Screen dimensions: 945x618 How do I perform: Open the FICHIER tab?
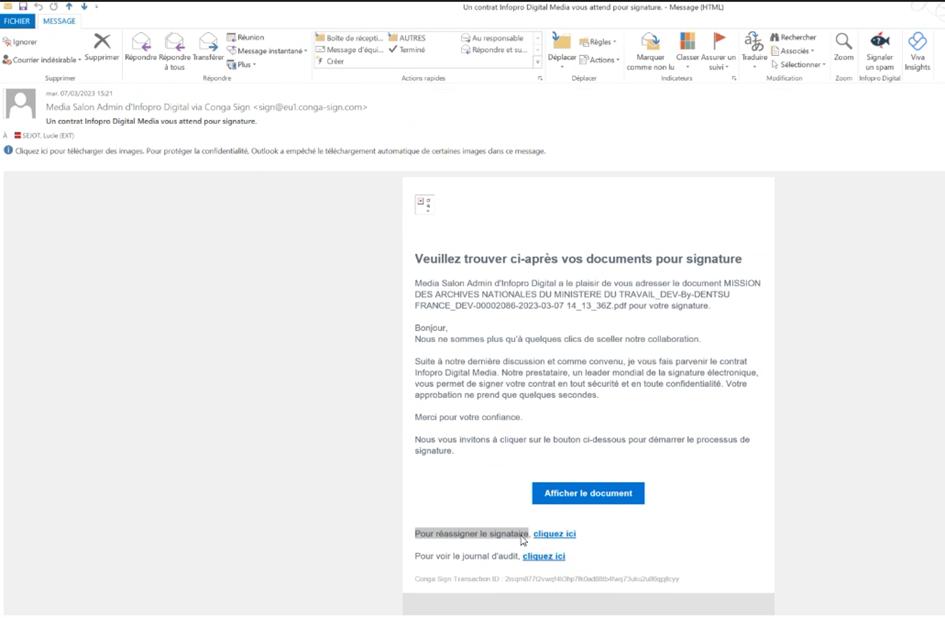(16, 20)
